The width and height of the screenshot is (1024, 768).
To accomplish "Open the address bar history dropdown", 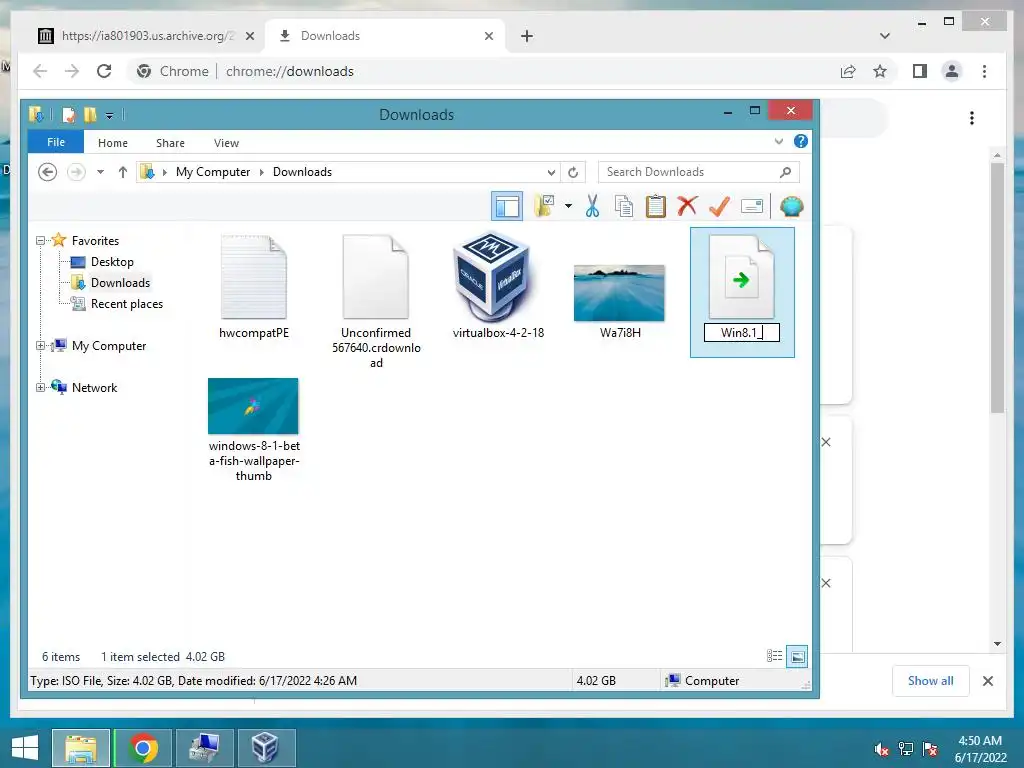I will point(551,172).
